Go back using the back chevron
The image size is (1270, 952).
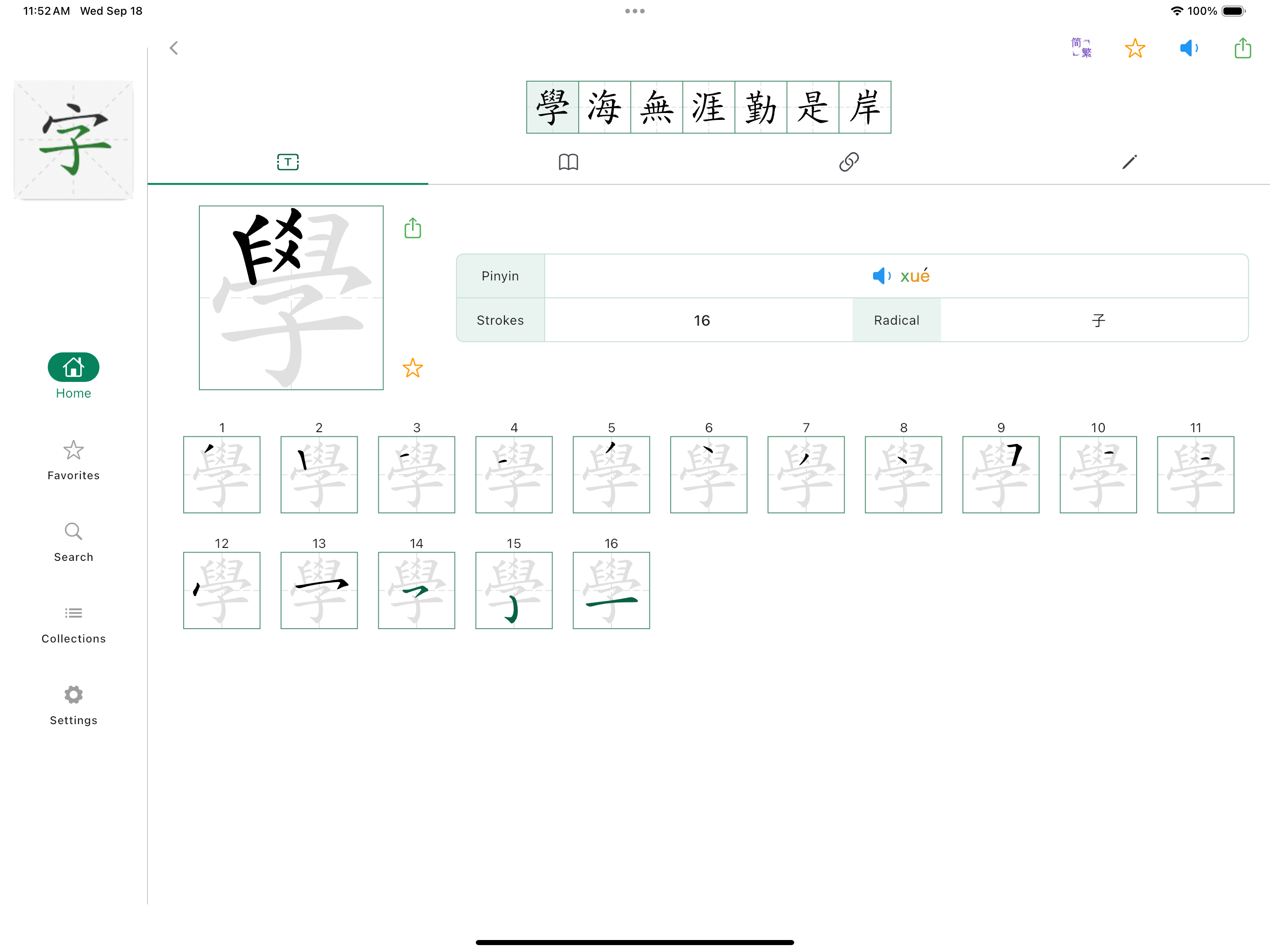pos(174,48)
